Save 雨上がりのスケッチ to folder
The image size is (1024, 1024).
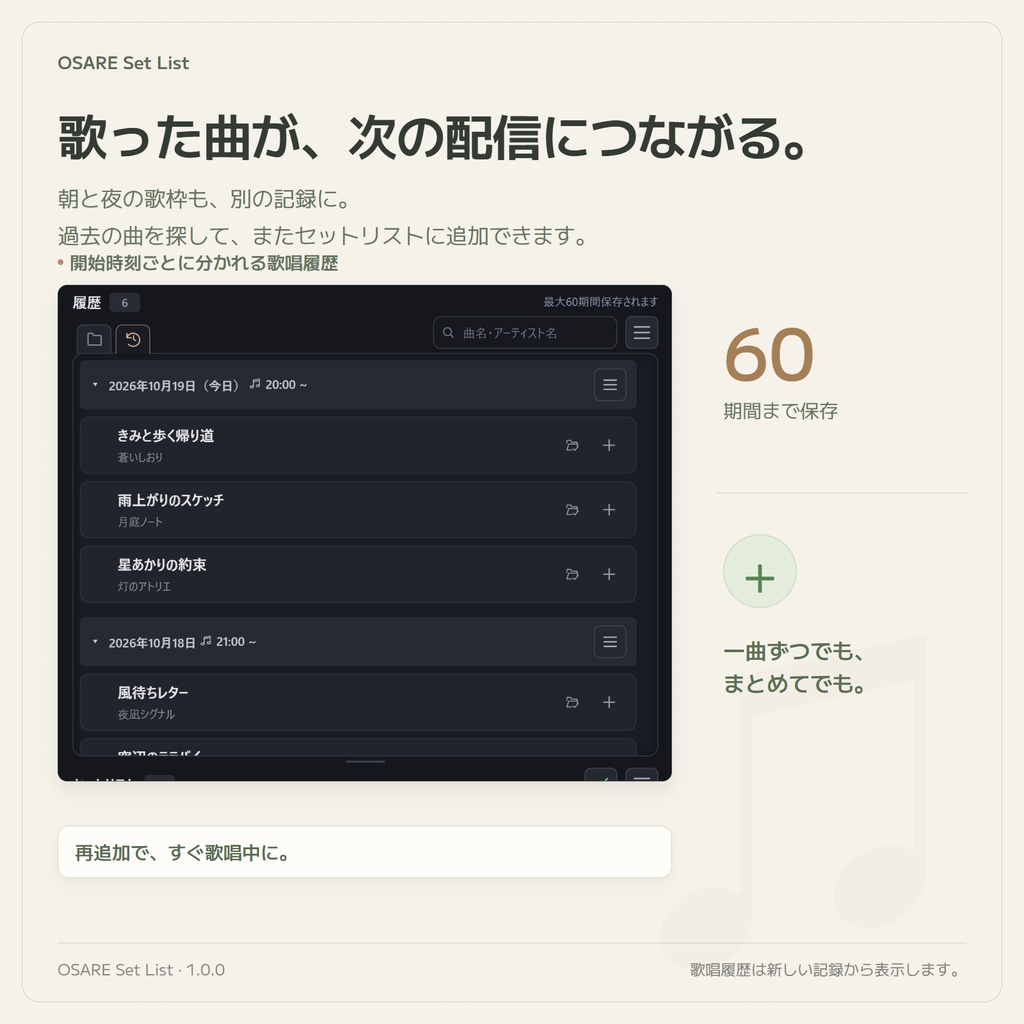click(x=572, y=509)
